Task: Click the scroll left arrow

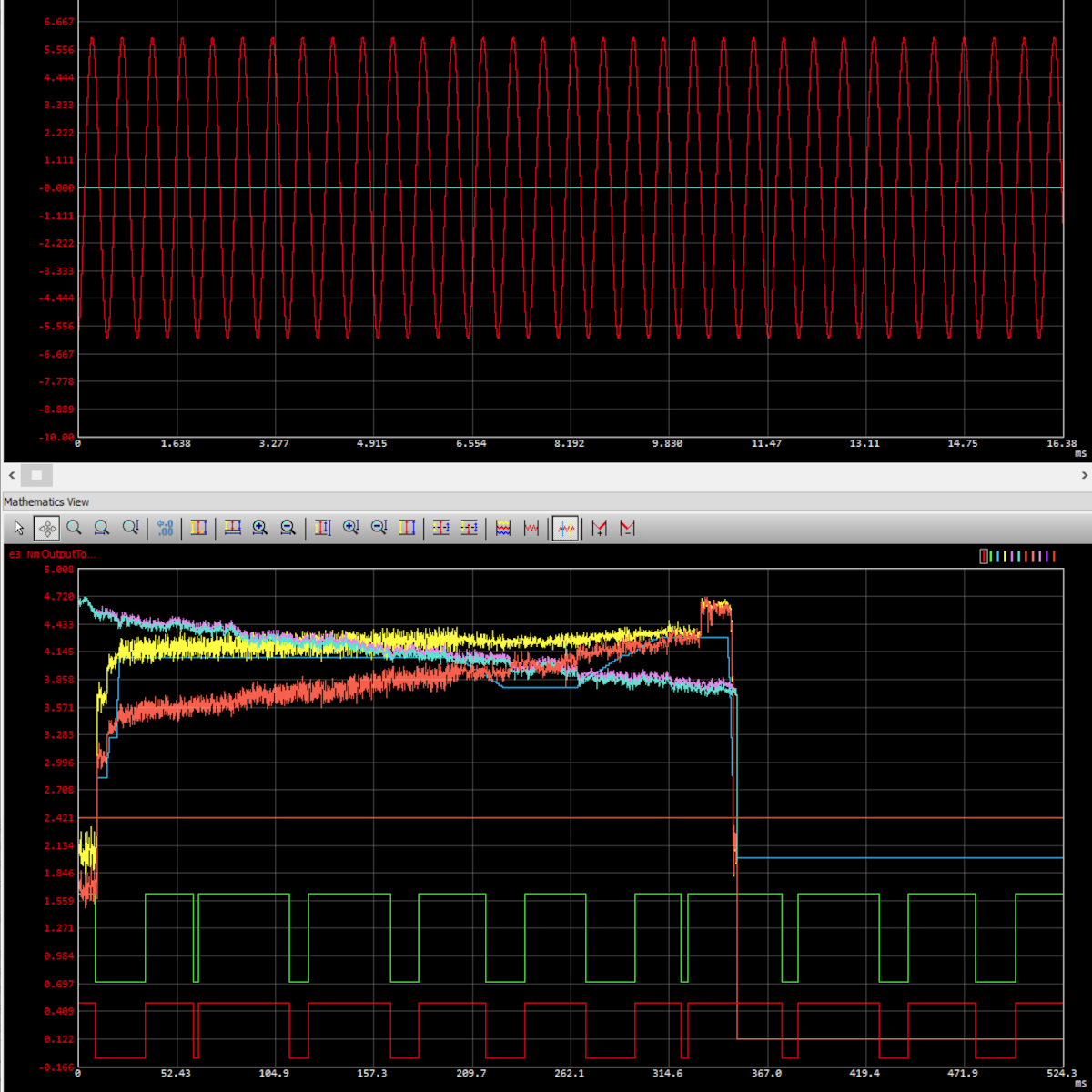Action: [x=11, y=475]
